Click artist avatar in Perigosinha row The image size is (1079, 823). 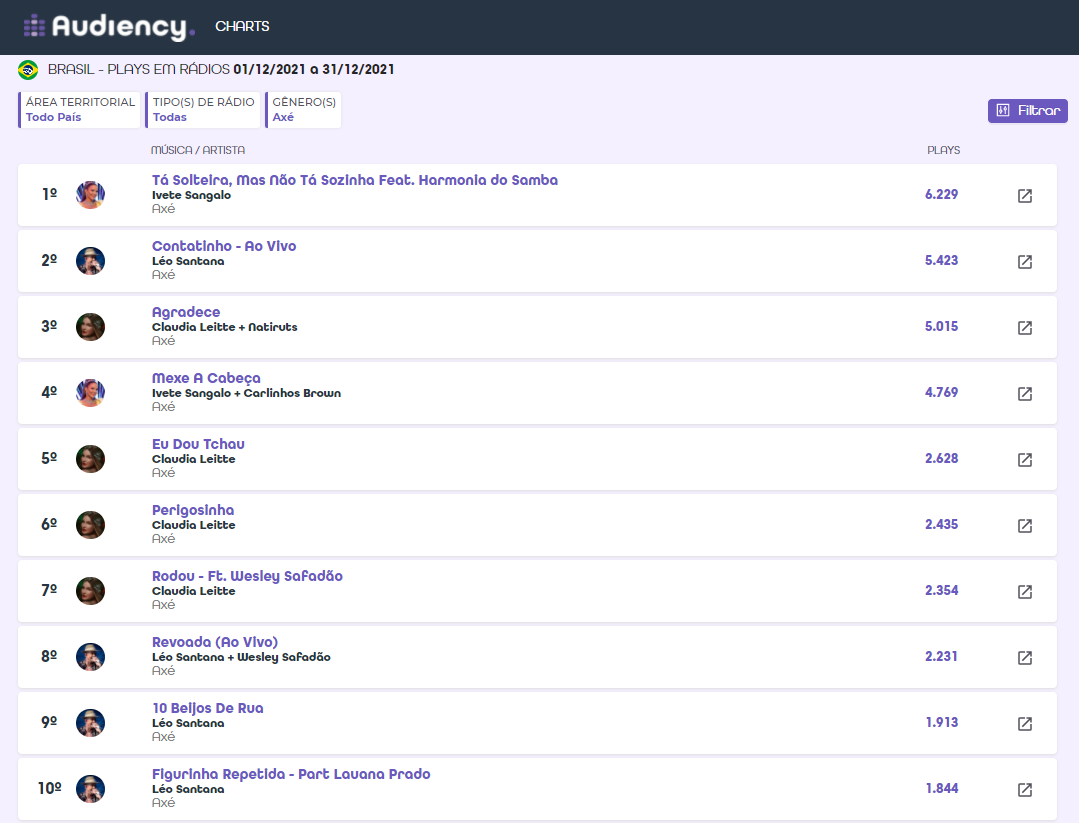pos(90,525)
